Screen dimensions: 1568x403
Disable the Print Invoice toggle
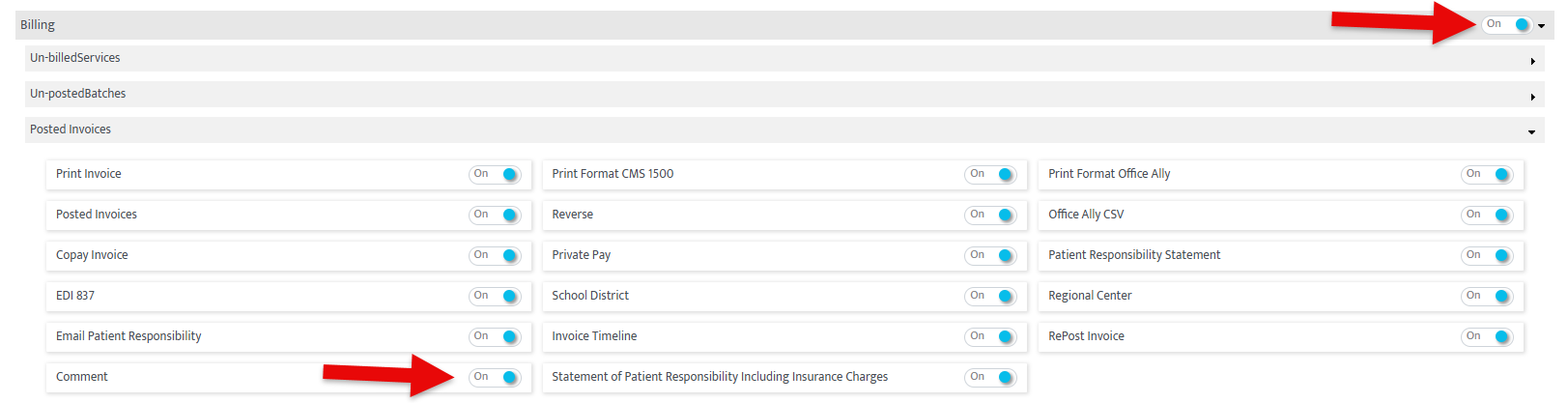click(x=496, y=175)
